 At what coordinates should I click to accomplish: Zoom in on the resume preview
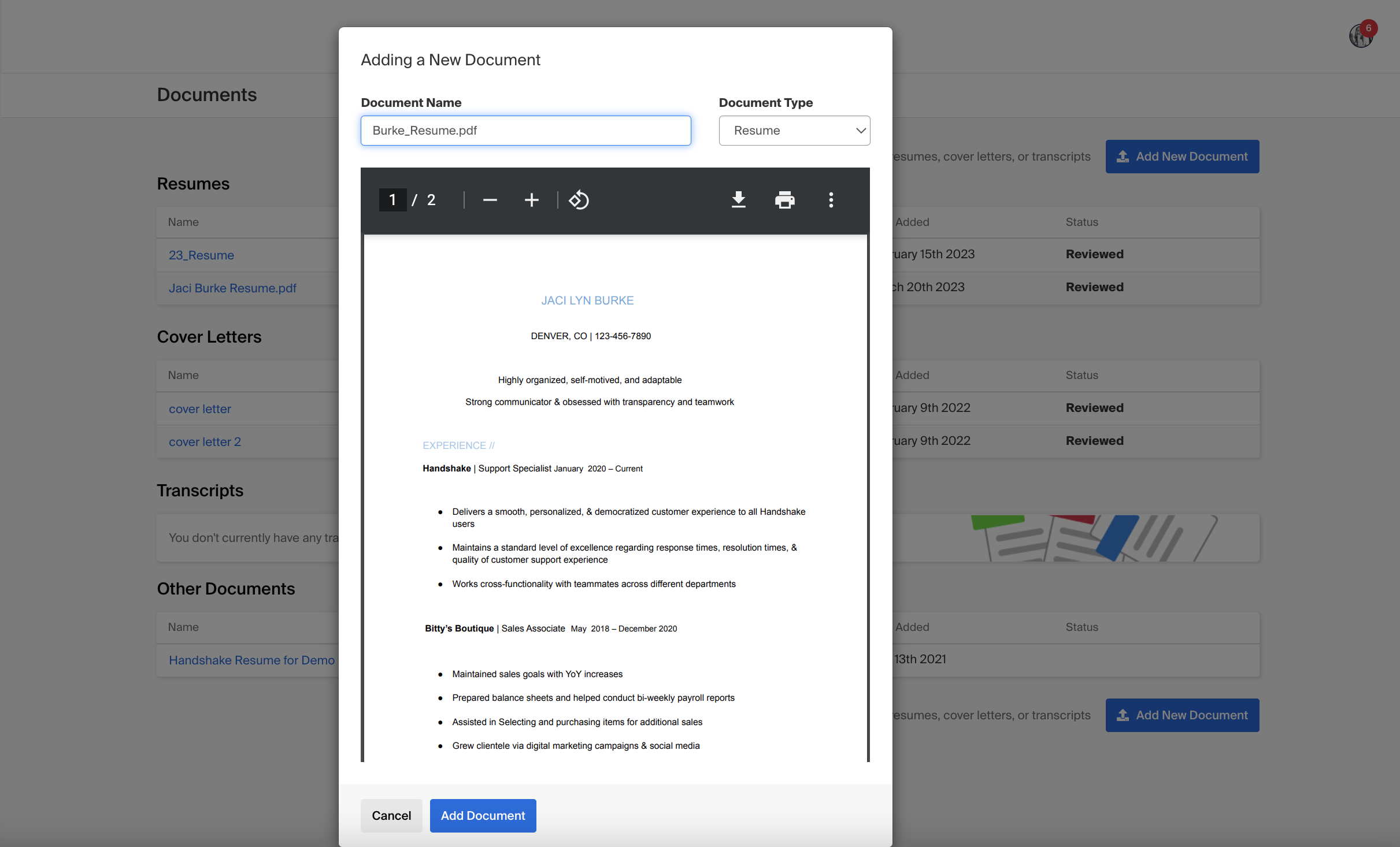point(531,200)
